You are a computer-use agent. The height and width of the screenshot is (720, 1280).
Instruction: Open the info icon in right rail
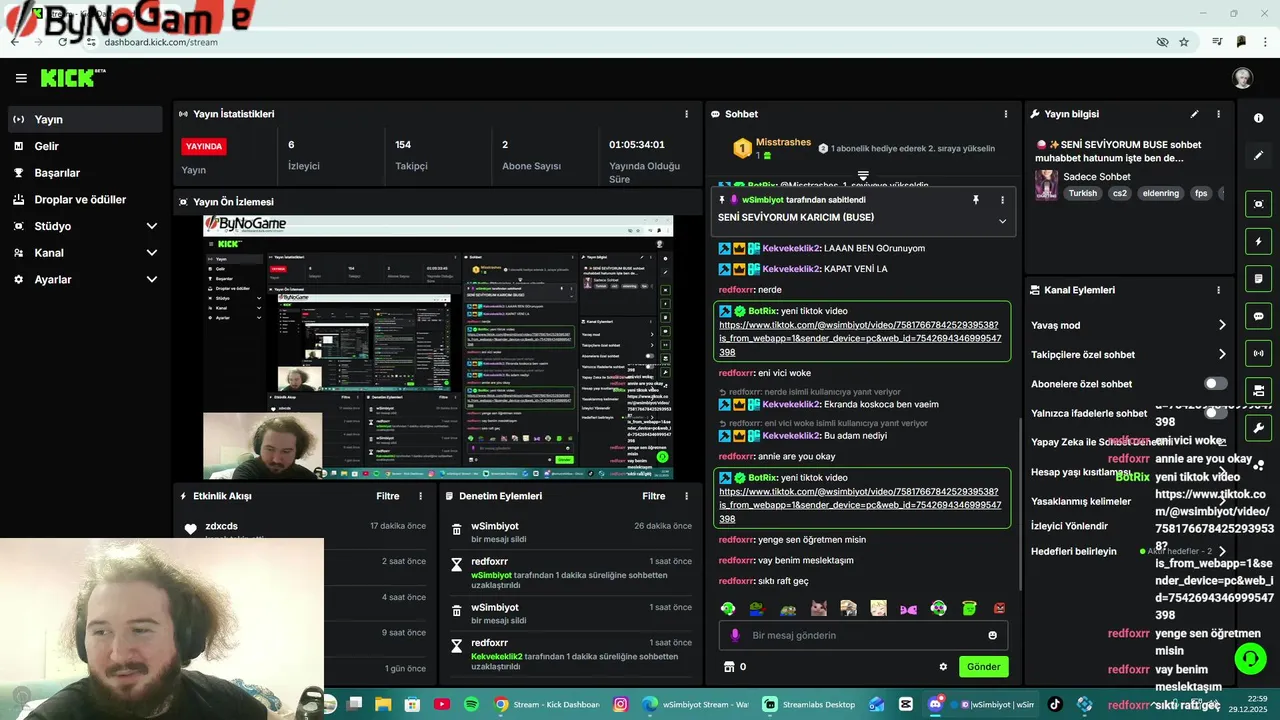click(x=1258, y=118)
